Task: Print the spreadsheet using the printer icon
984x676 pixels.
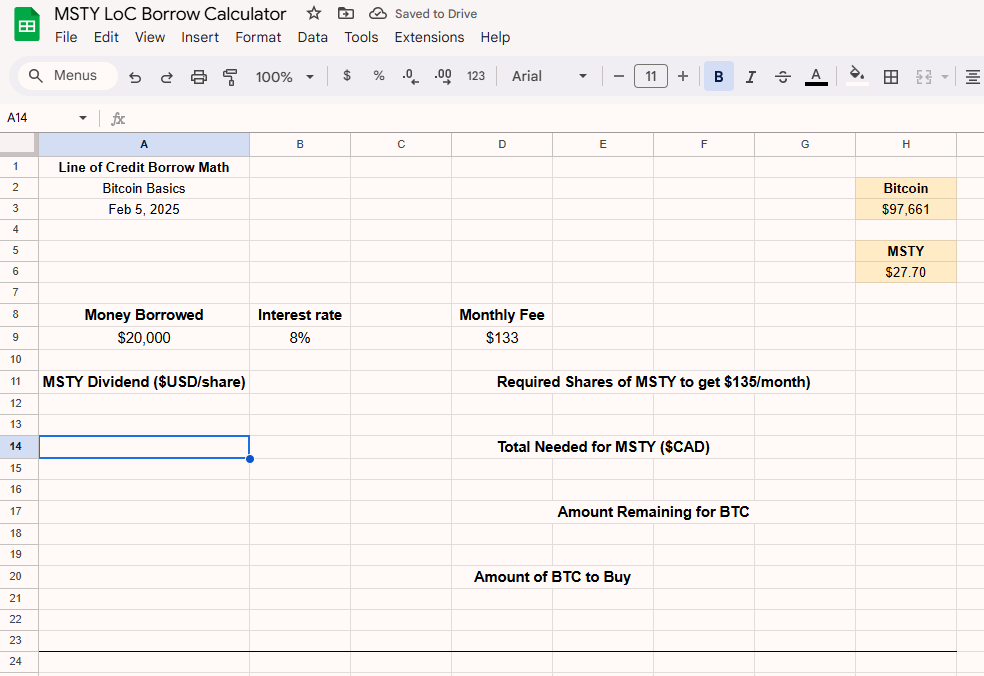Action: (x=198, y=77)
